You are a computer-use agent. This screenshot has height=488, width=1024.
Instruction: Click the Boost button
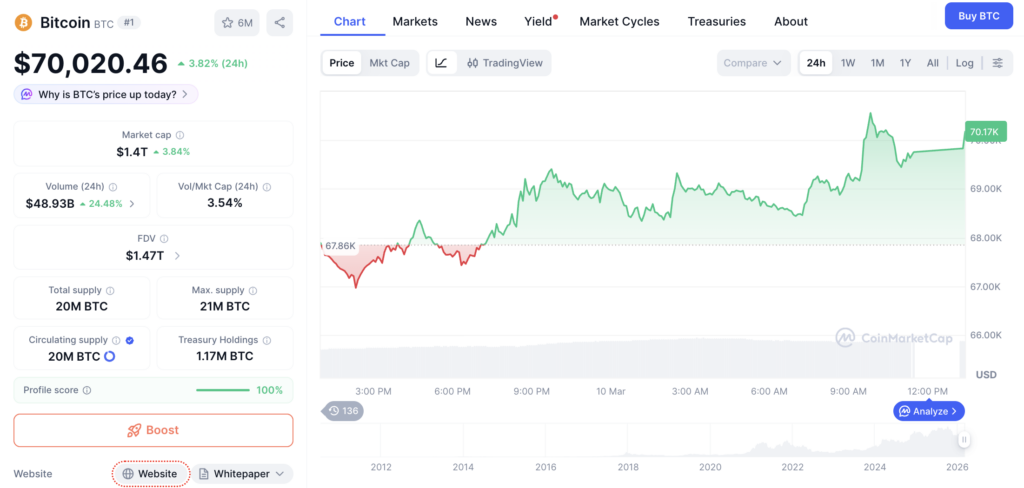(153, 430)
